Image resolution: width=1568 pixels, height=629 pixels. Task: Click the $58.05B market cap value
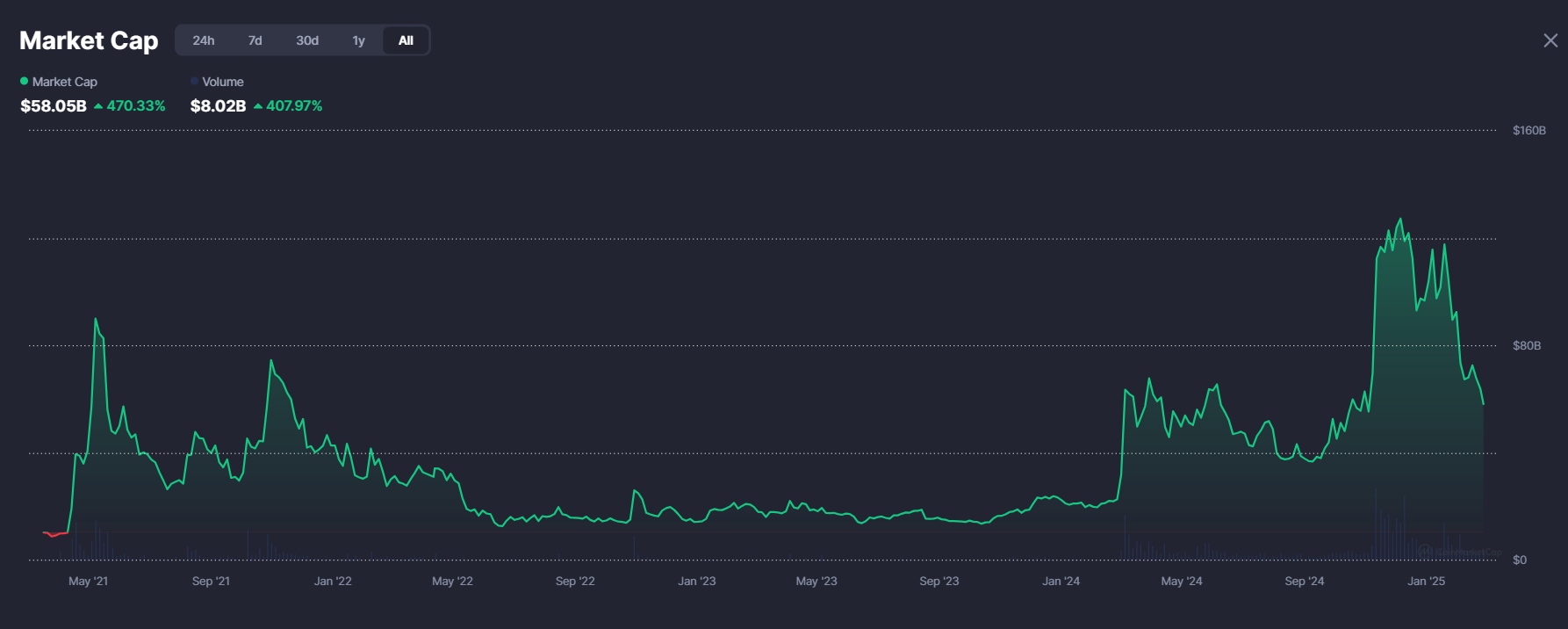(x=54, y=105)
